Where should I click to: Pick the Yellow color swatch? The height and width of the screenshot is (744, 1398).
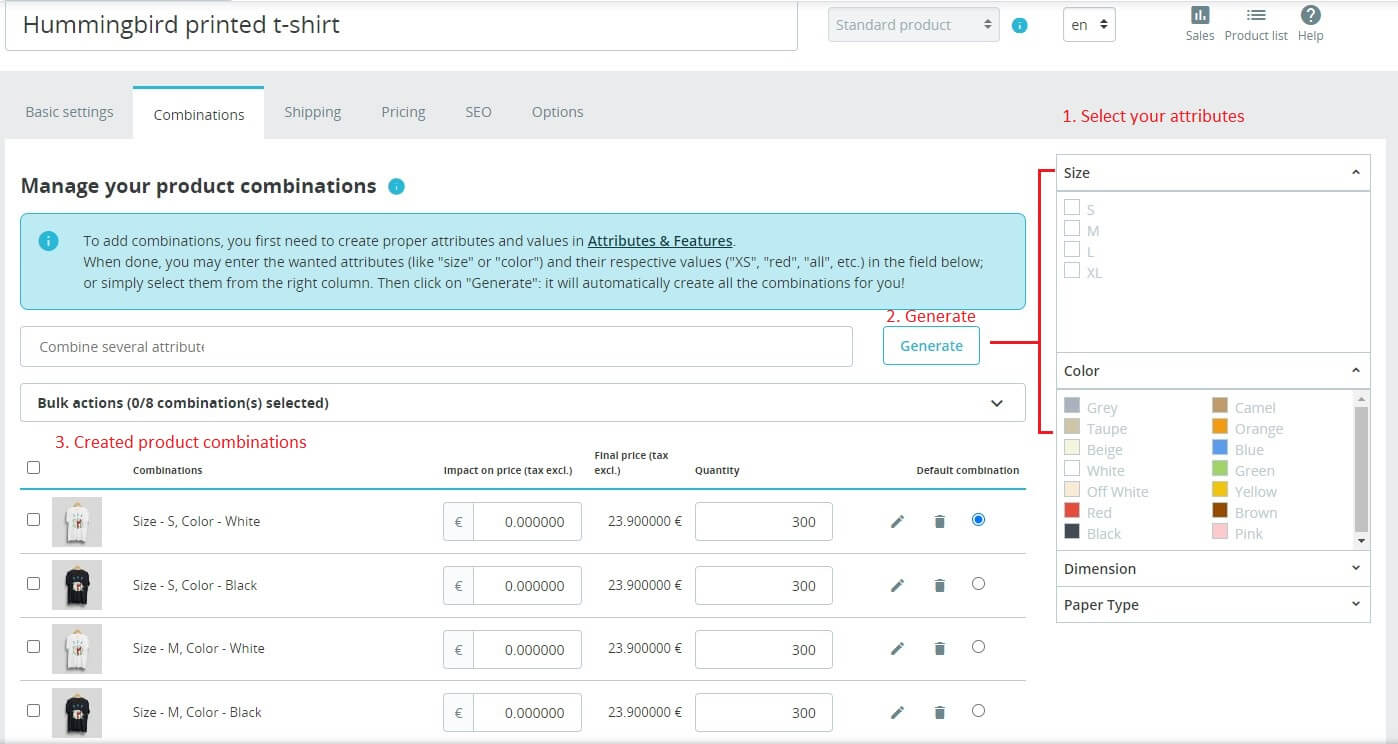[x=1220, y=490]
